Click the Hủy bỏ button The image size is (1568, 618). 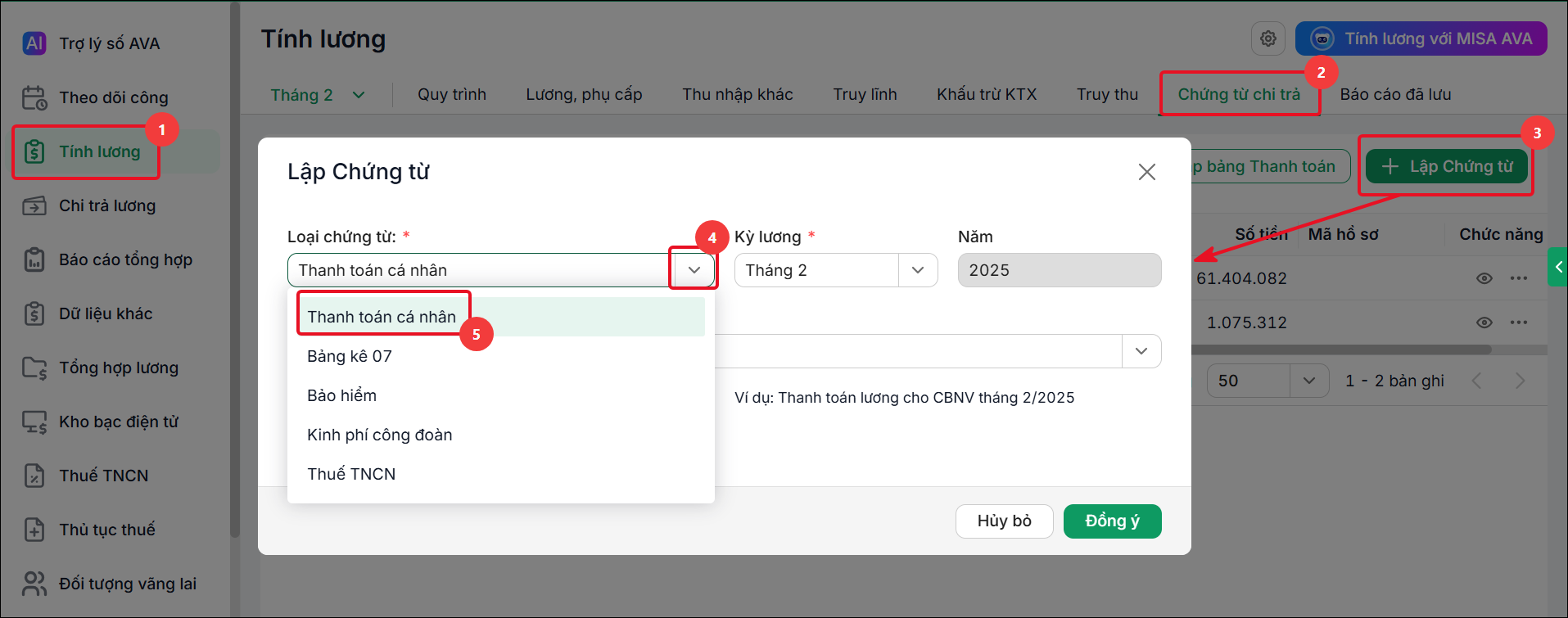tap(1004, 521)
